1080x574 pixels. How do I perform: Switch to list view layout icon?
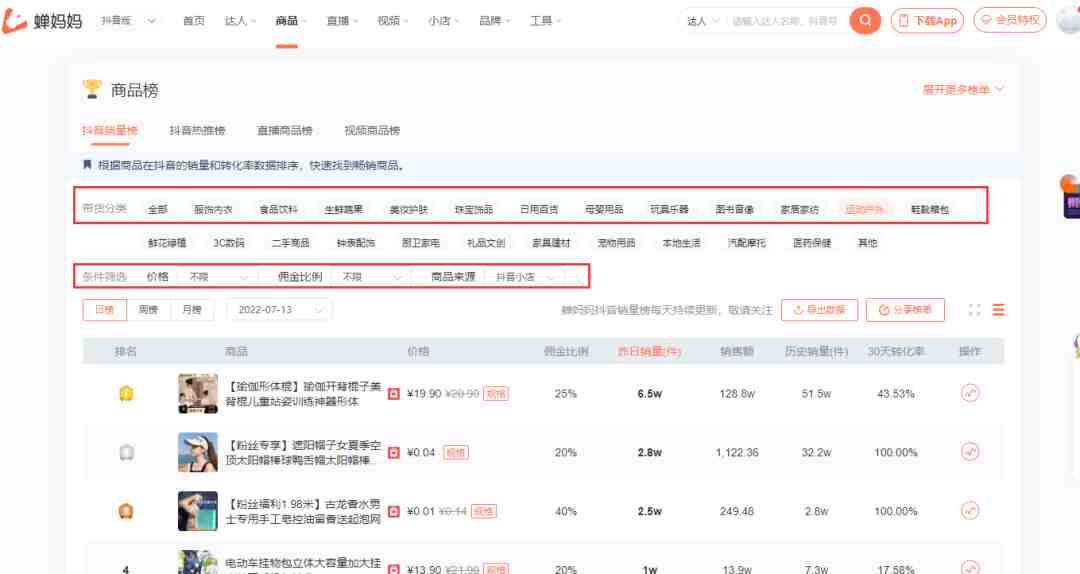point(998,310)
